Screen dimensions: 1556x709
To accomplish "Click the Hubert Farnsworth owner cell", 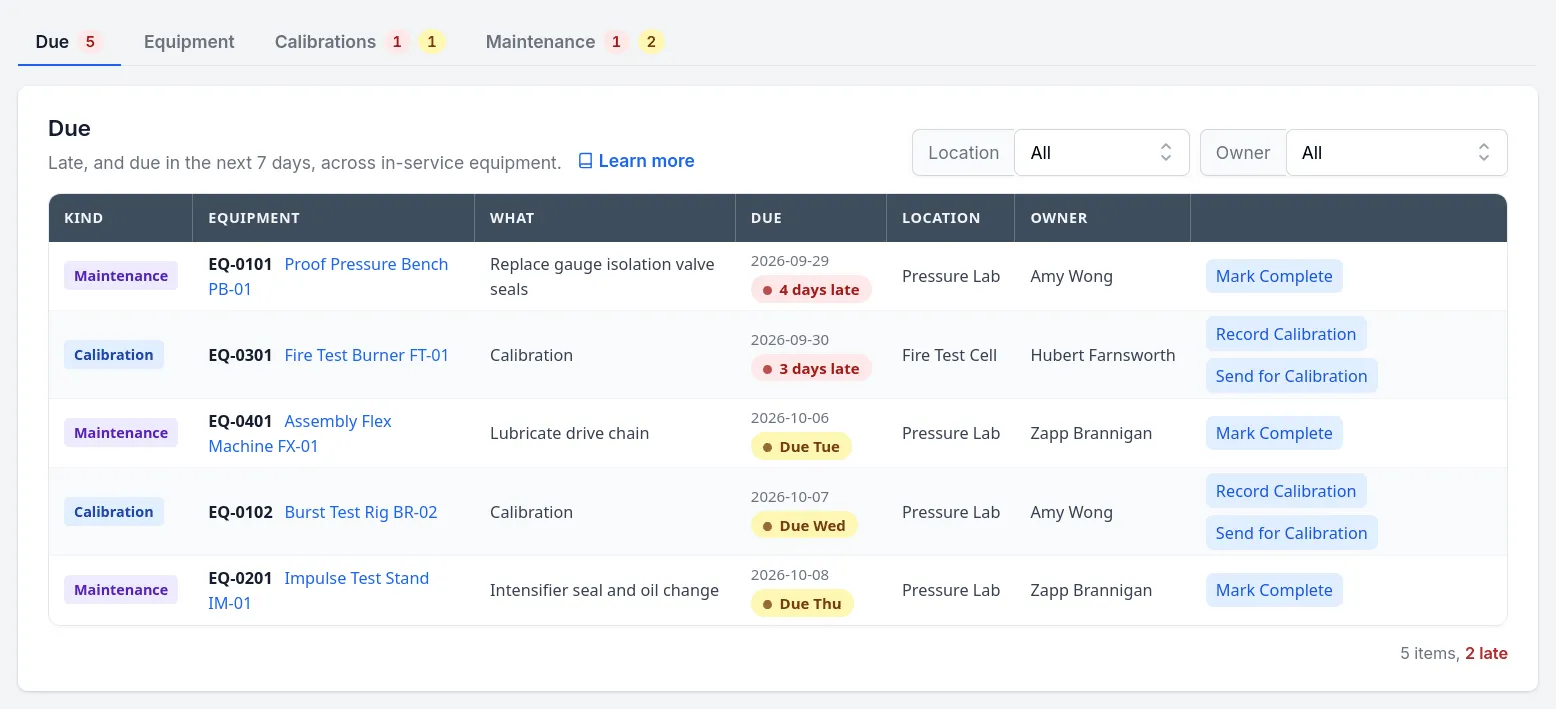I will (x=1103, y=355).
